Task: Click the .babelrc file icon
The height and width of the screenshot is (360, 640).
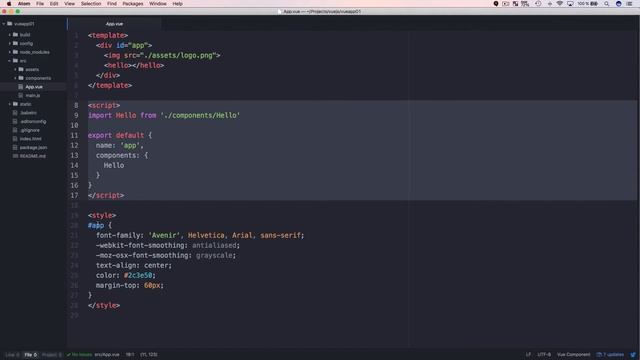Action: 15,113
